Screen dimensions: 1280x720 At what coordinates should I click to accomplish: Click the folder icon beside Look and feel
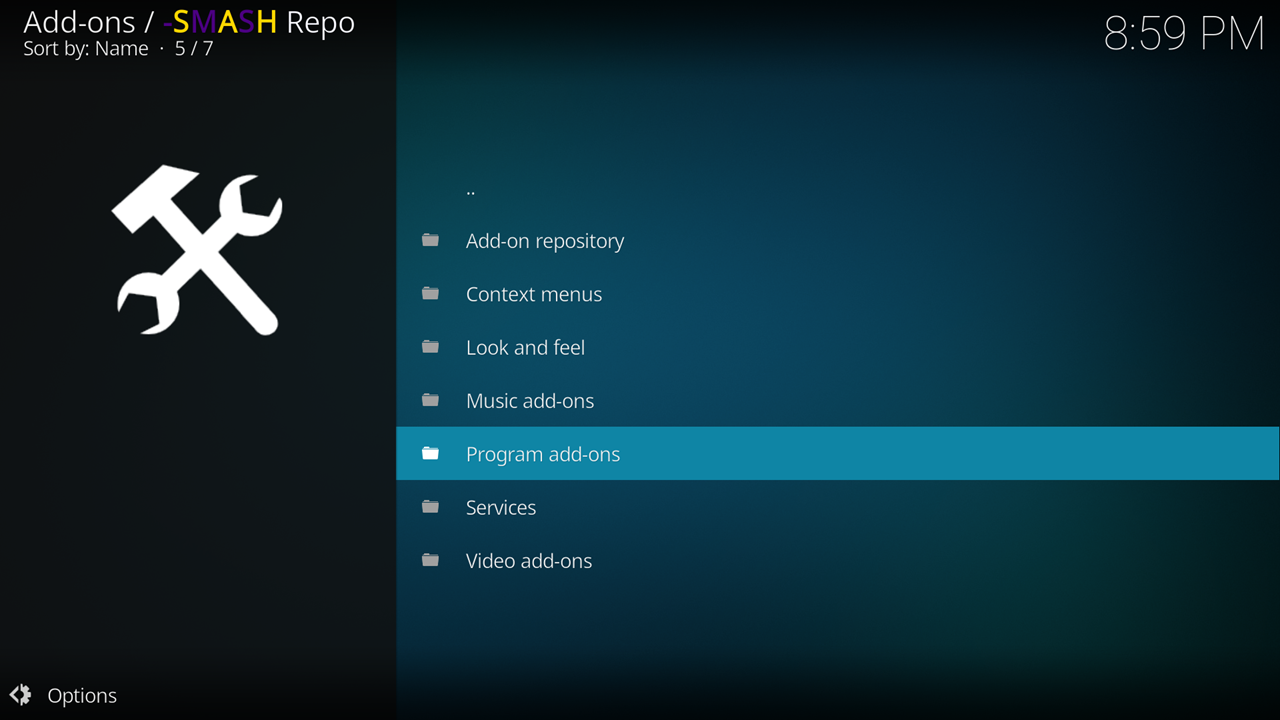430,347
